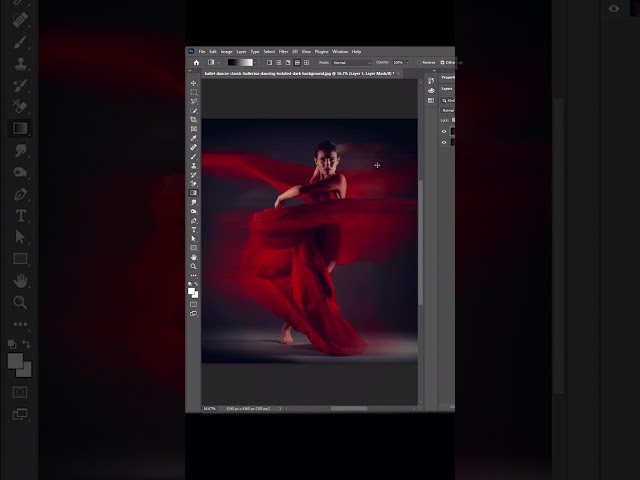Select the Hand tool
The width and height of the screenshot is (640, 480).
click(x=193, y=257)
